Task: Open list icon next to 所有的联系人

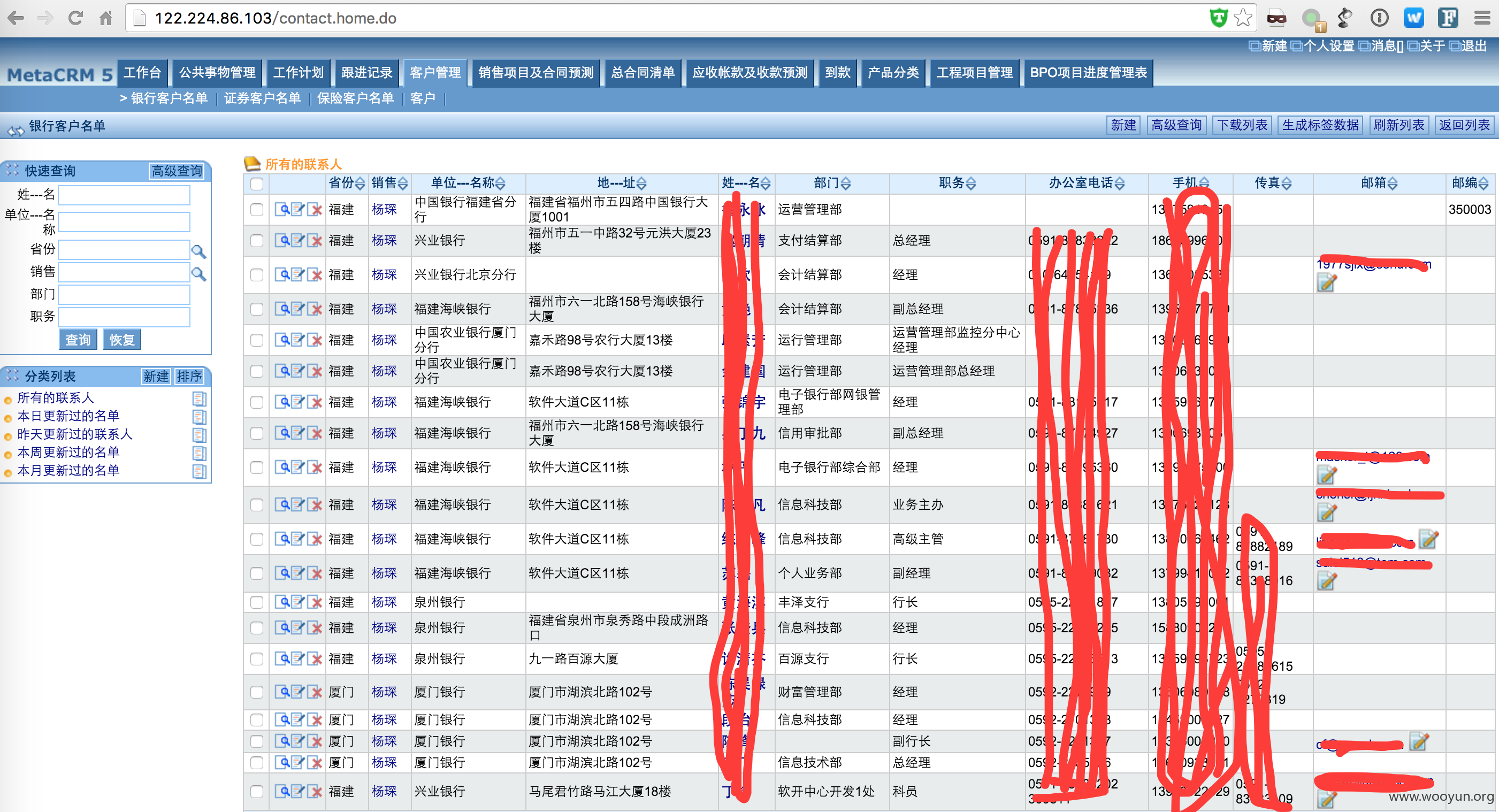Action: point(199,399)
